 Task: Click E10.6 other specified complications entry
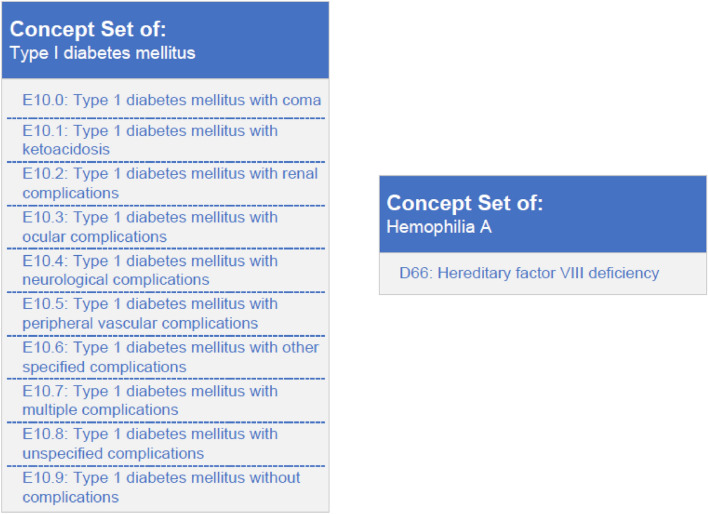(x=170, y=357)
